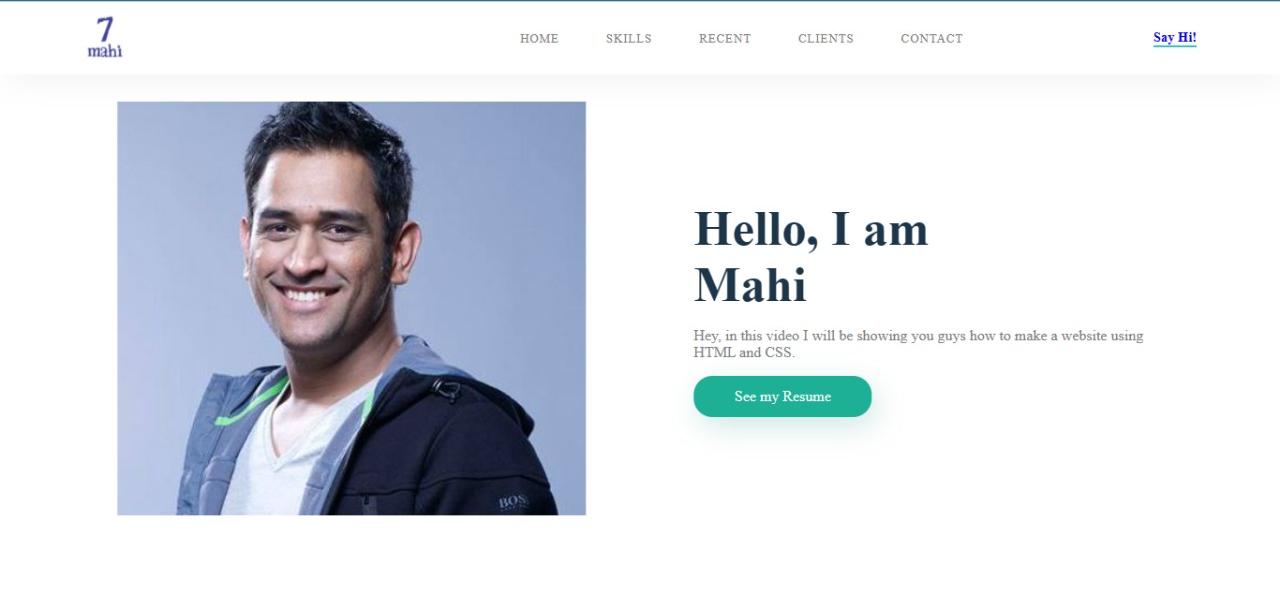Click the See my Resume button
The width and height of the screenshot is (1280, 603).
tap(782, 397)
